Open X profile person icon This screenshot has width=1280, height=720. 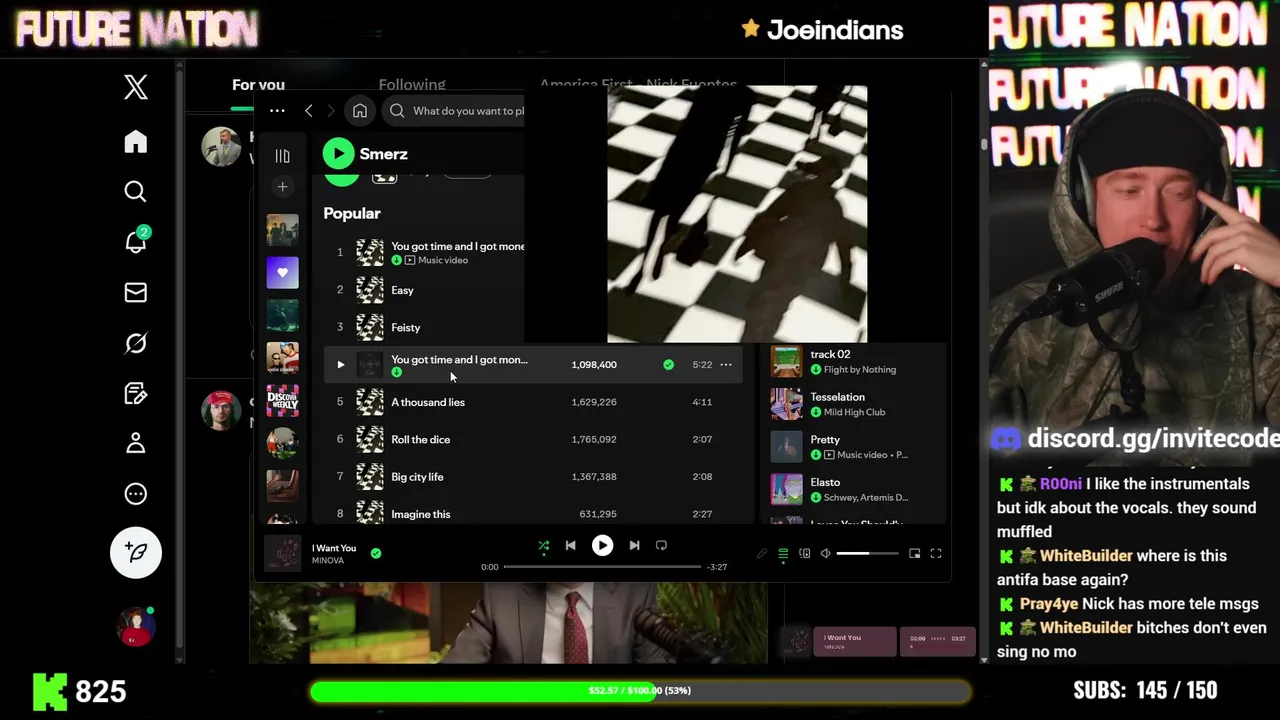[x=136, y=443]
